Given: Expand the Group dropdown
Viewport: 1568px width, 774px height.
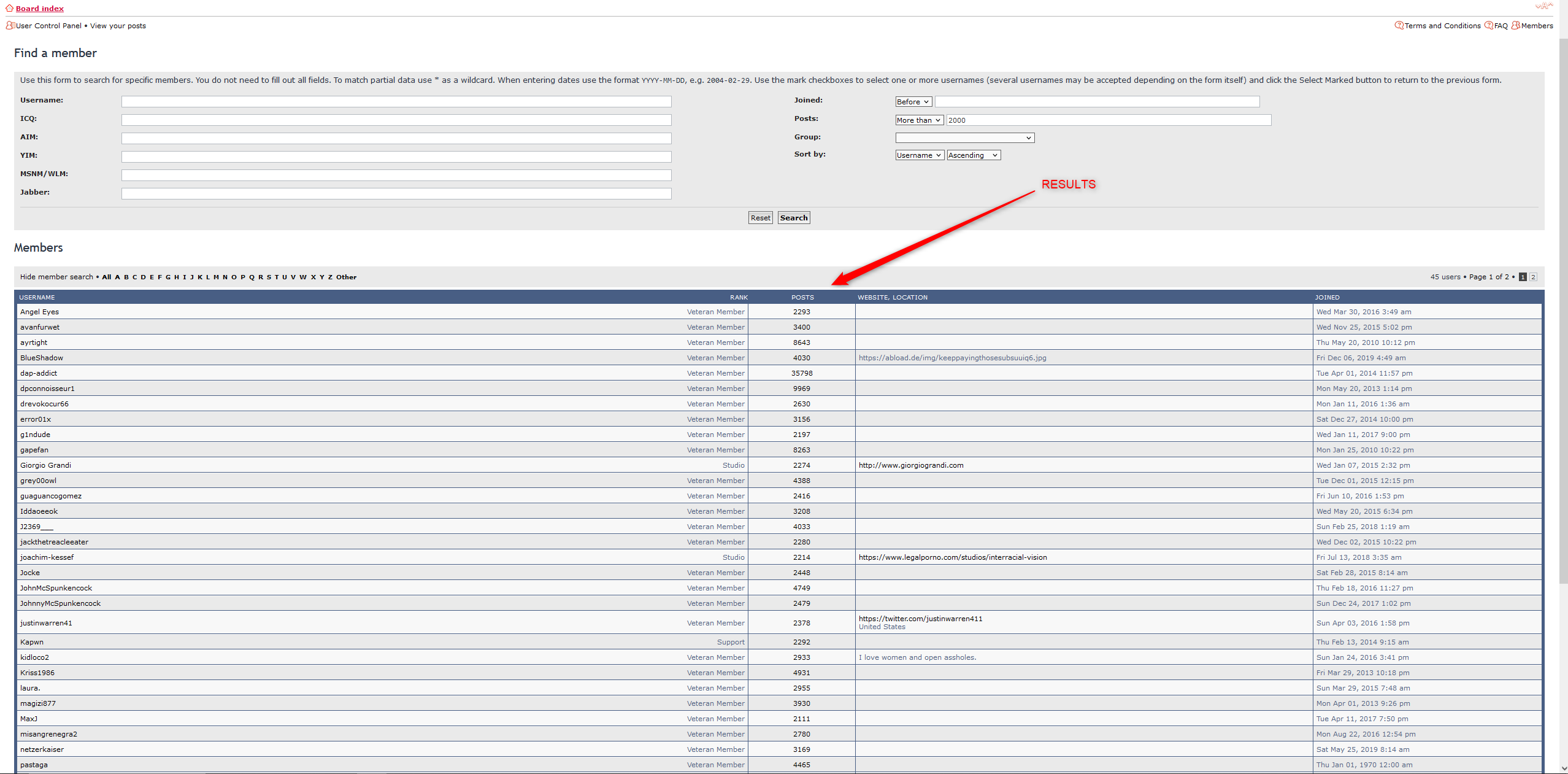Looking at the screenshot, I should pyautogui.click(x=964, y=138).
